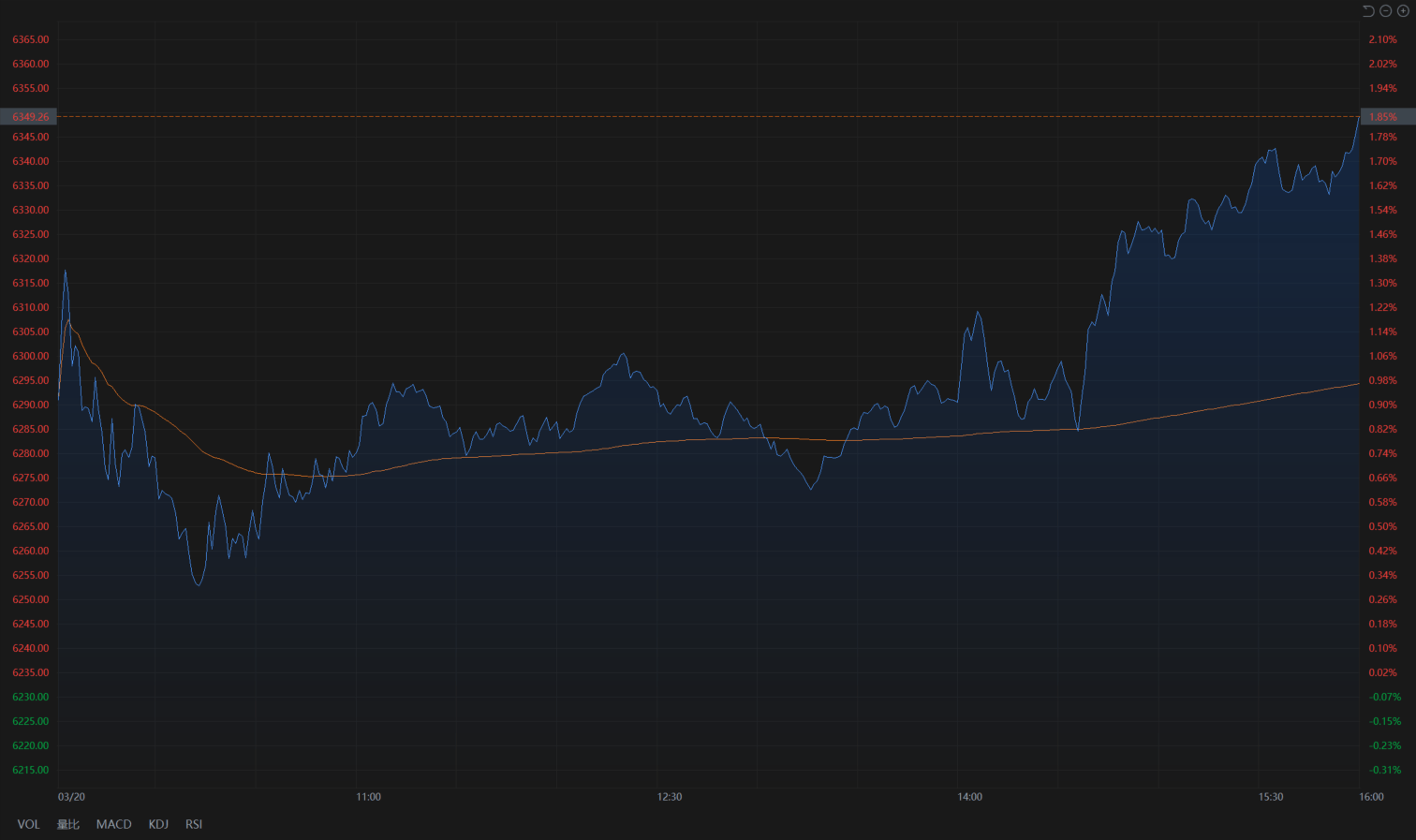Screen dimensions: 1416x840
Task: Click the 1.85% current change tag
Action: tap(1388, 117)
